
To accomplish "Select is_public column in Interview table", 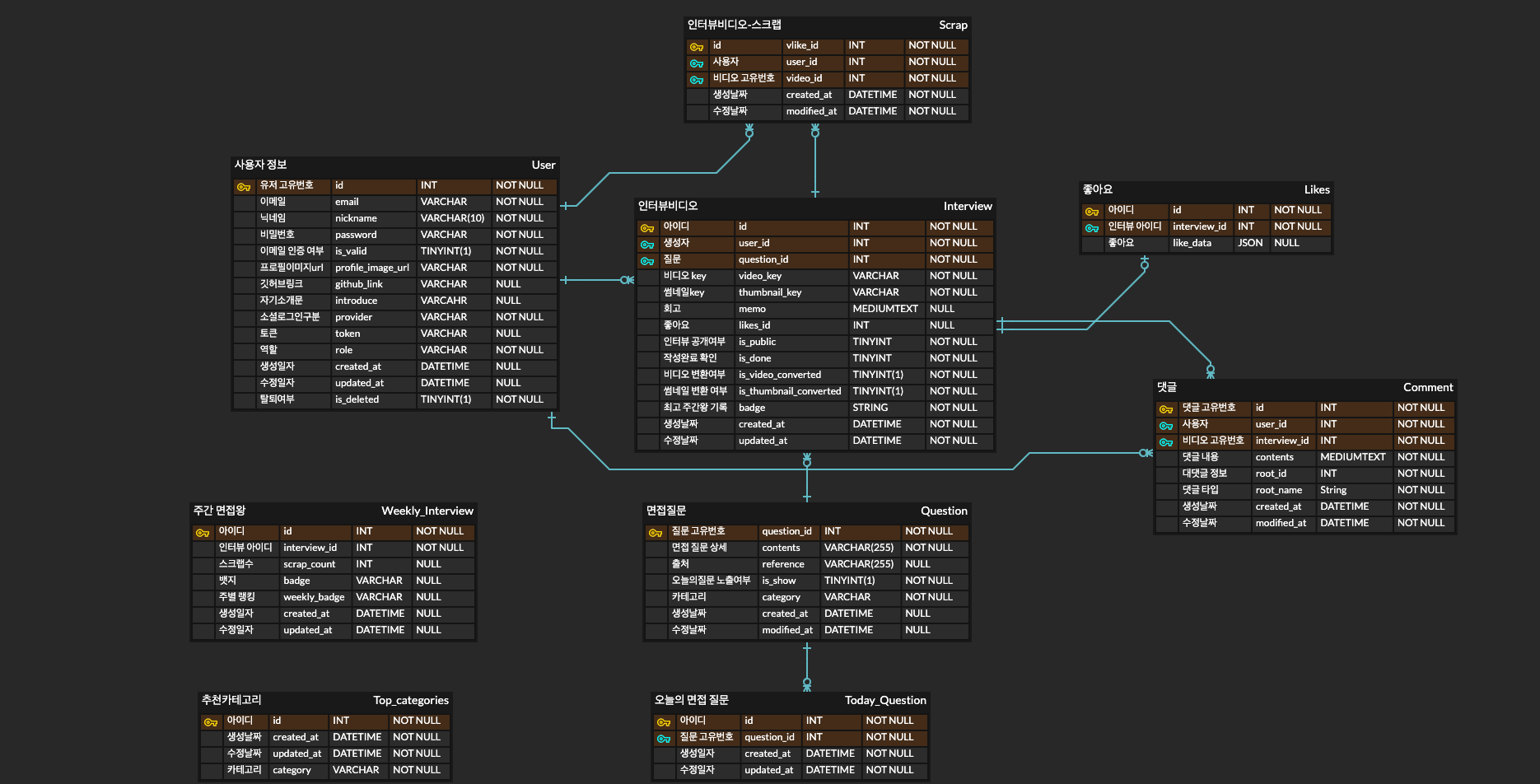I will tap(757, 342).
